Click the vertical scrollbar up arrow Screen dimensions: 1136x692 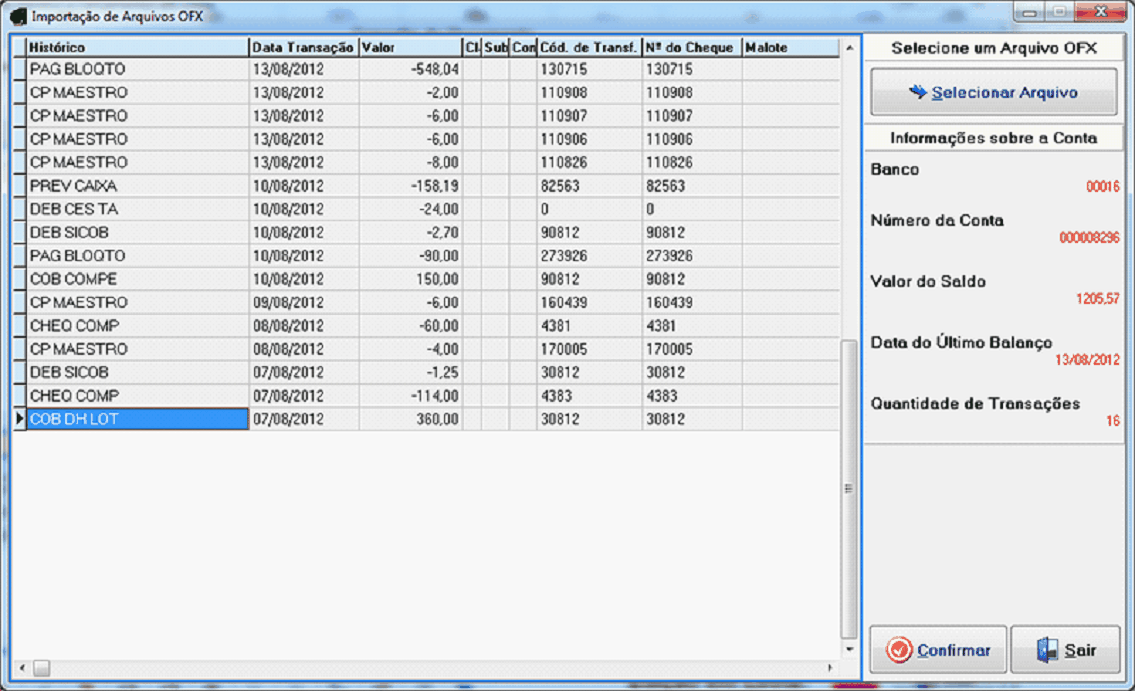click(x=849, y=47)
